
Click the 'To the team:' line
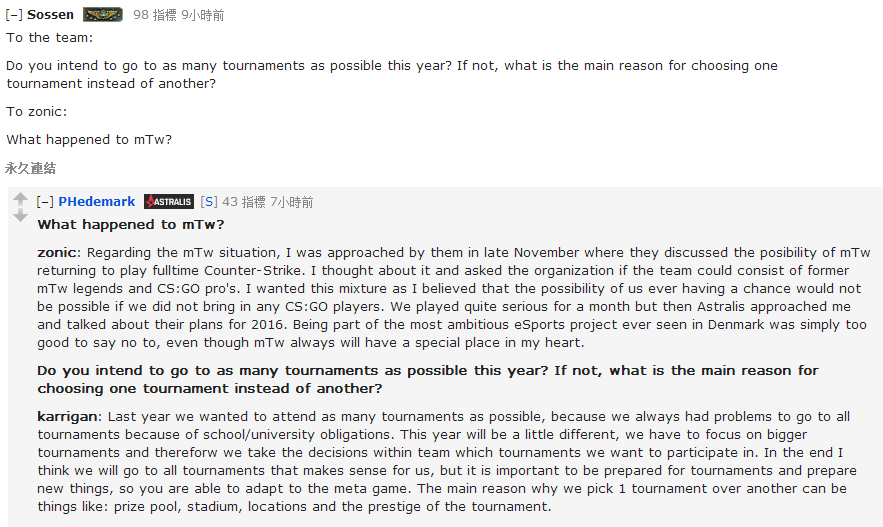click(x=50, y=38)
